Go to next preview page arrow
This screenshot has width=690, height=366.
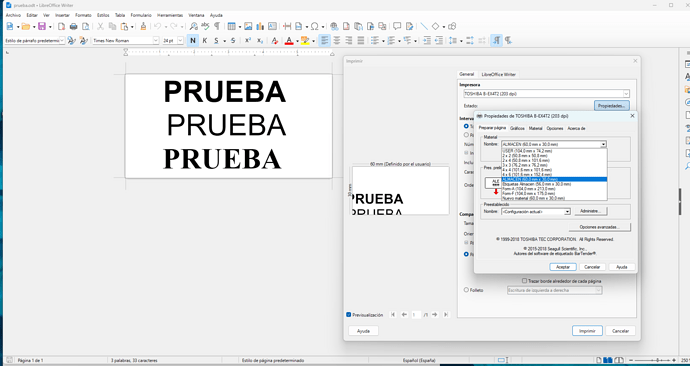click(x=435, y=315)
